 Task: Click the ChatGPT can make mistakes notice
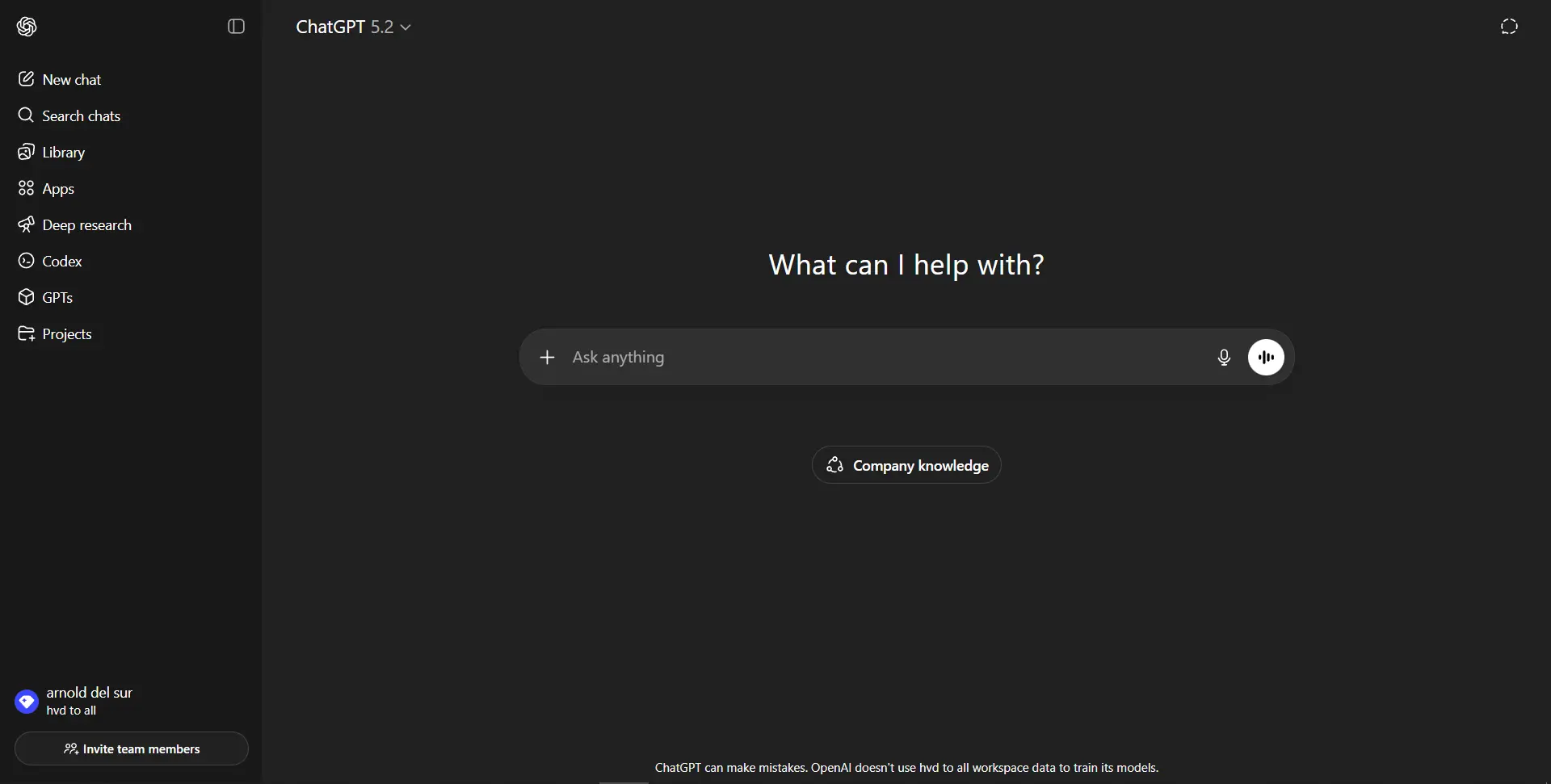[x=906, y=768]
